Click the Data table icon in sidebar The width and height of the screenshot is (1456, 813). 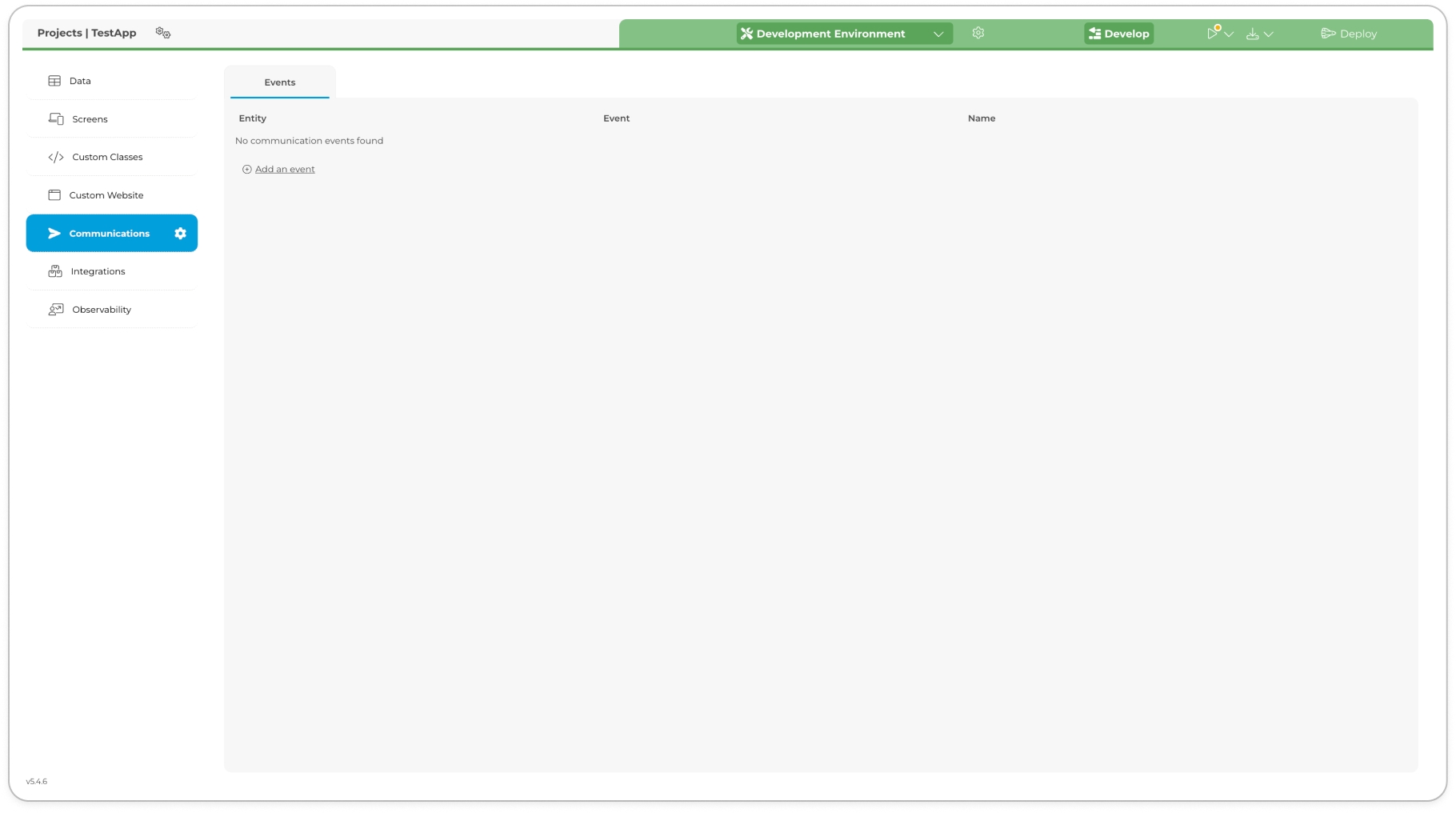(x=54, y=81)
